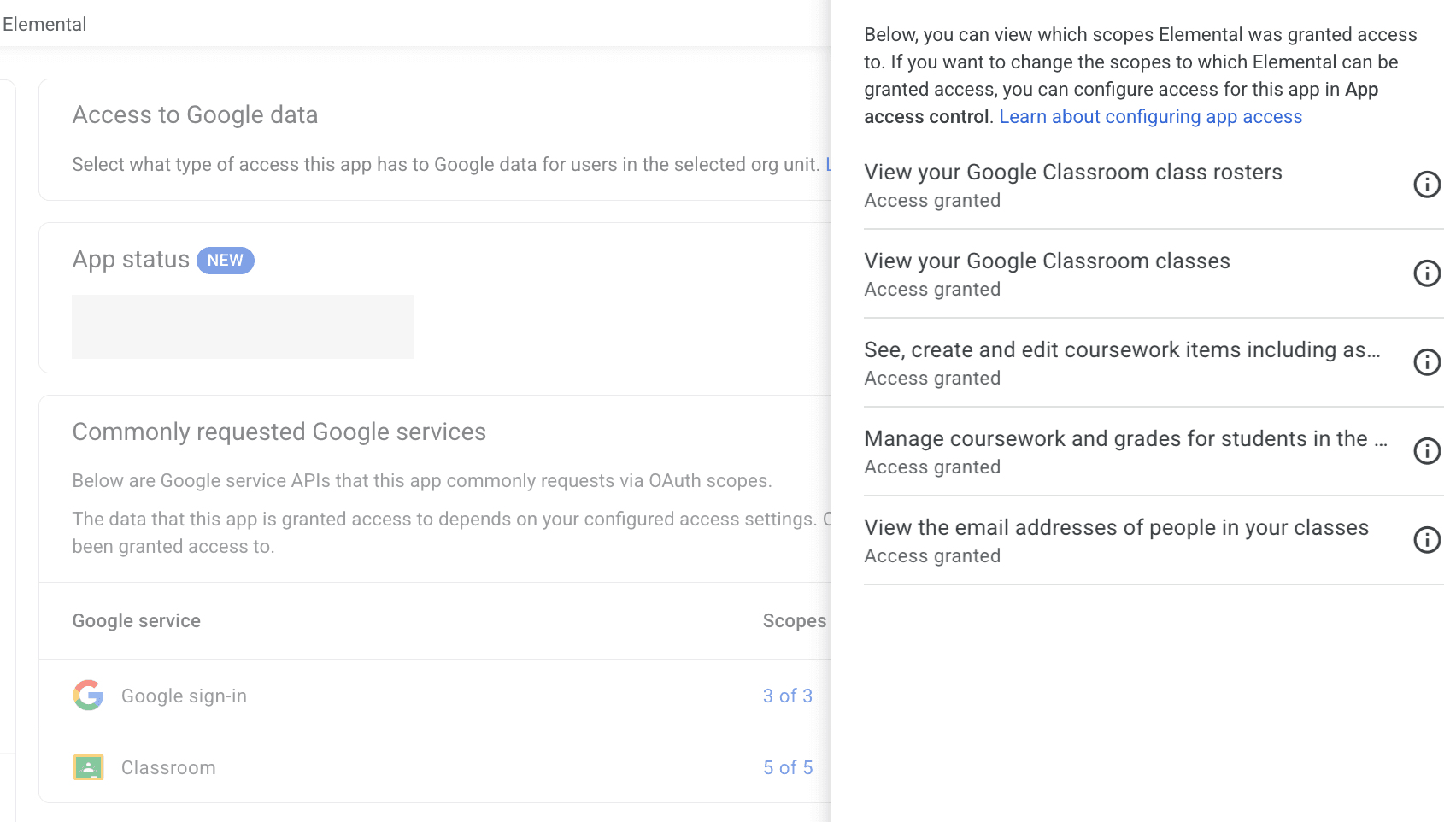Click the Google sign-in logo icon
The height and width of the screenshot is (822, 1456).
tap(88, 696)
